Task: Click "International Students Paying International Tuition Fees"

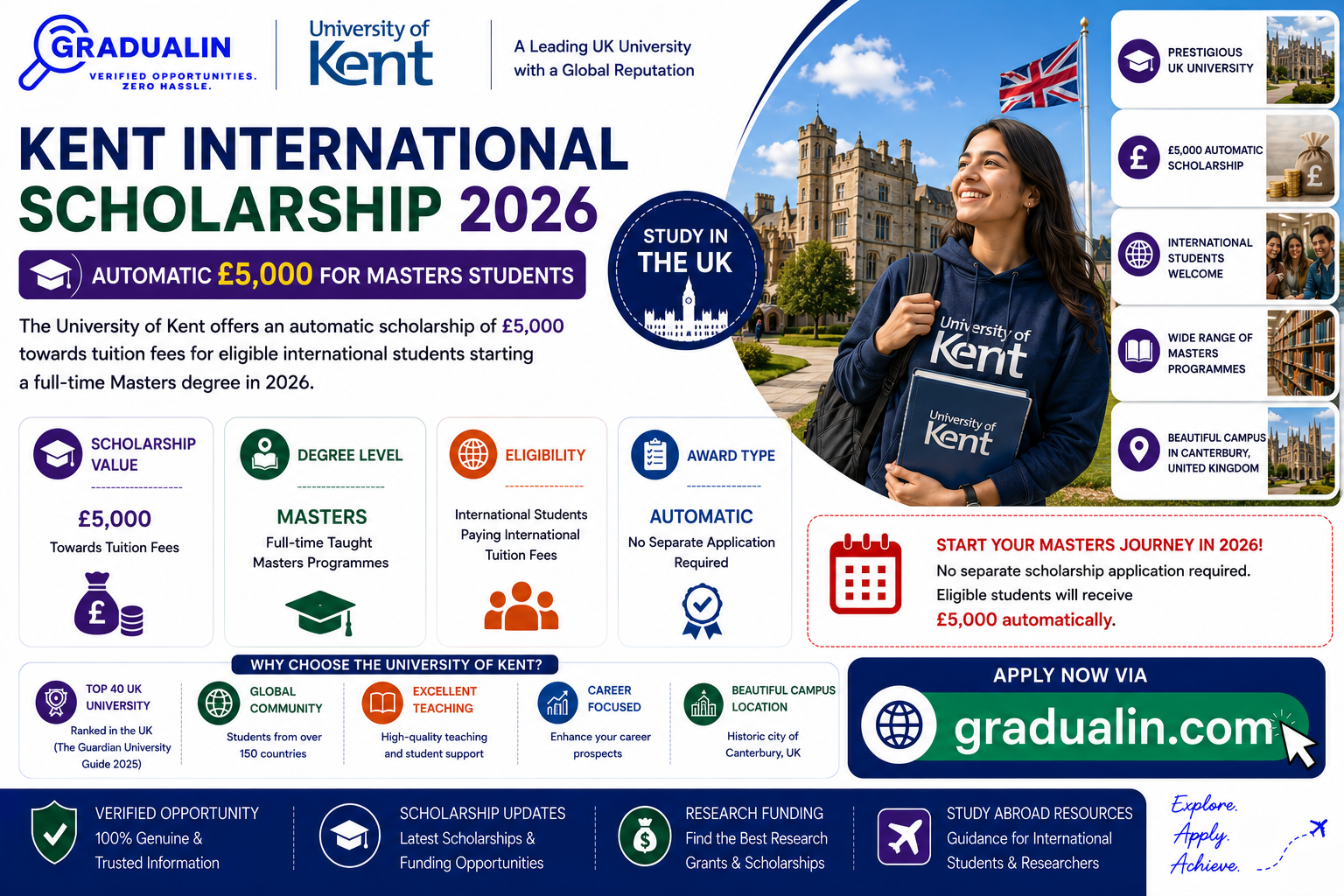Action: tap(521, 535)
